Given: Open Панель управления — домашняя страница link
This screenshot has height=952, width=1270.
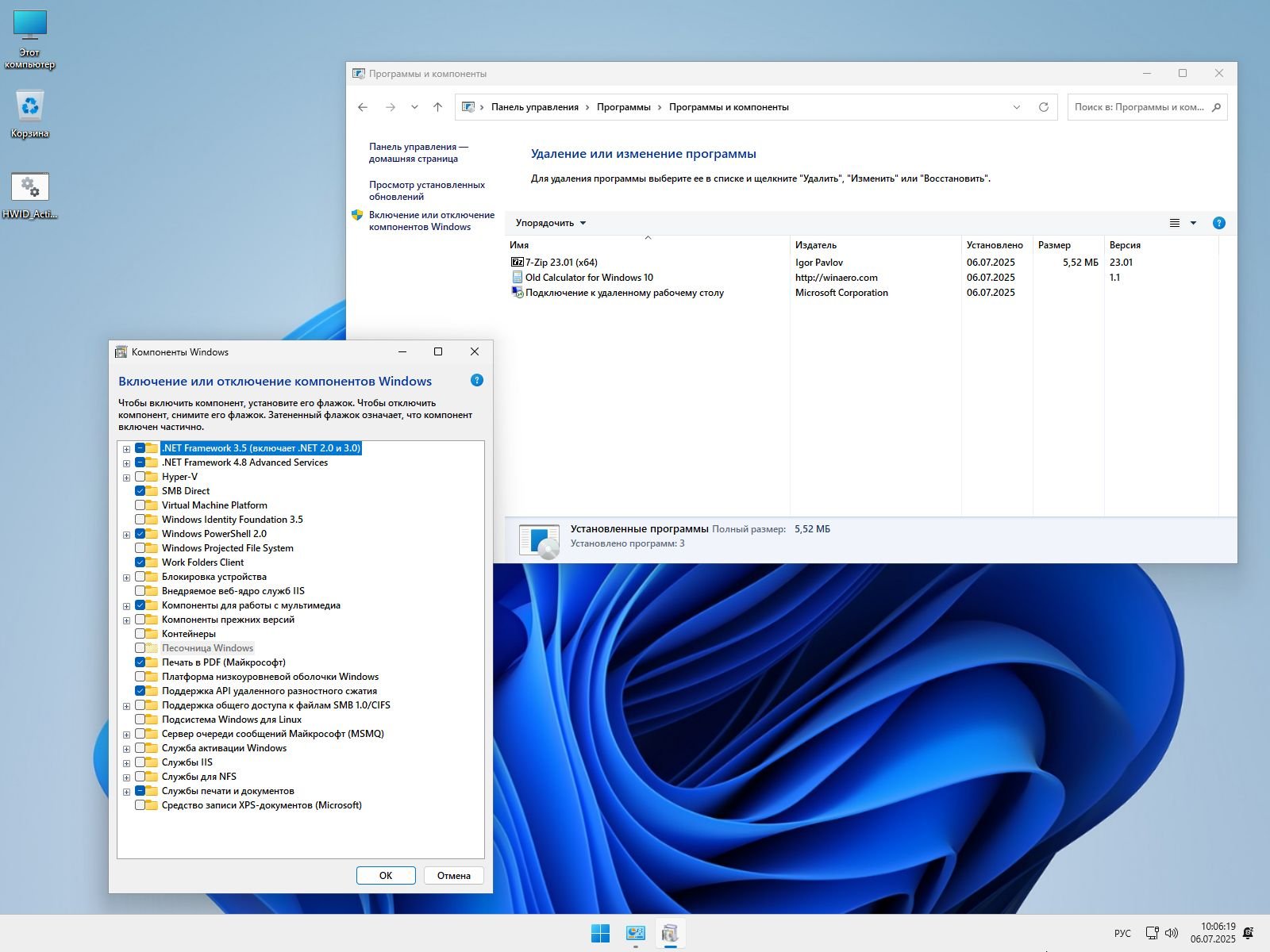Looking at the screenshot, I should [418, 152].
